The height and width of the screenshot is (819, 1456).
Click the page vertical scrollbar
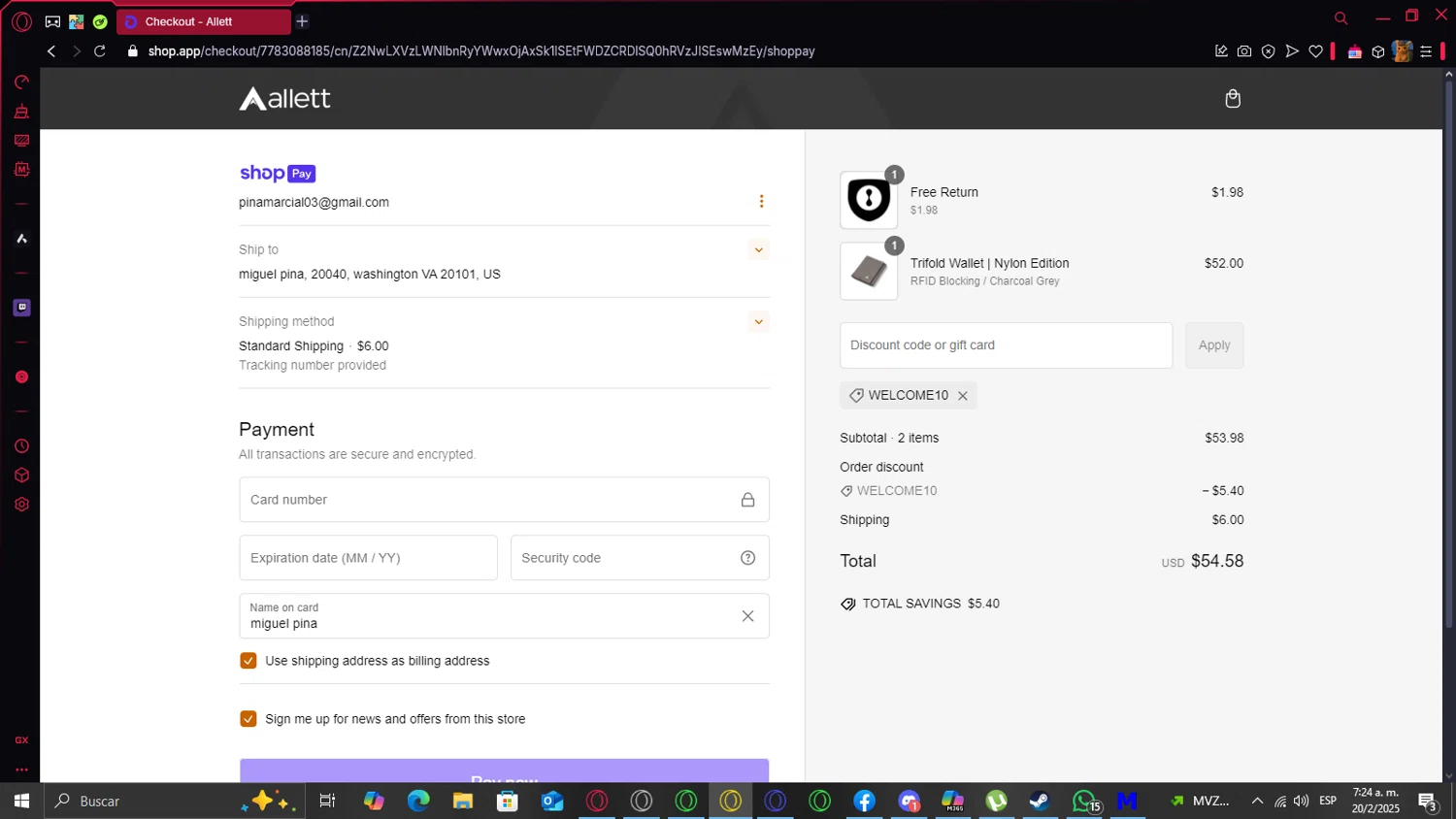point(1449,354)
